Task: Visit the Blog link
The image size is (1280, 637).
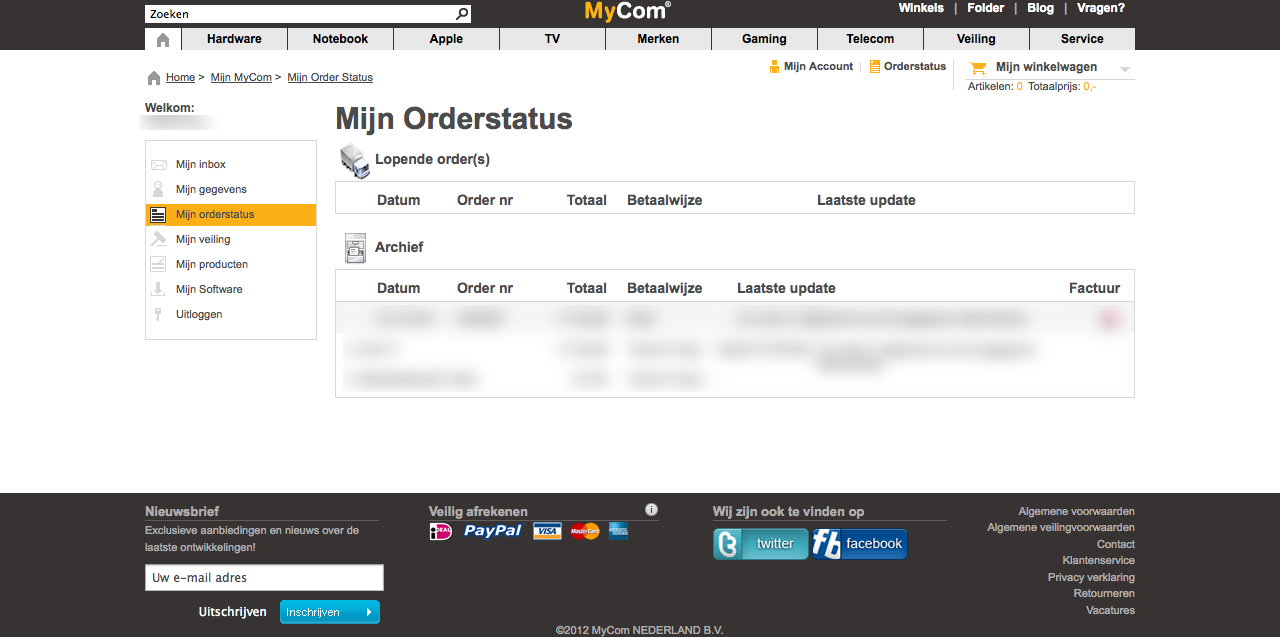Action: (1040, 8)
